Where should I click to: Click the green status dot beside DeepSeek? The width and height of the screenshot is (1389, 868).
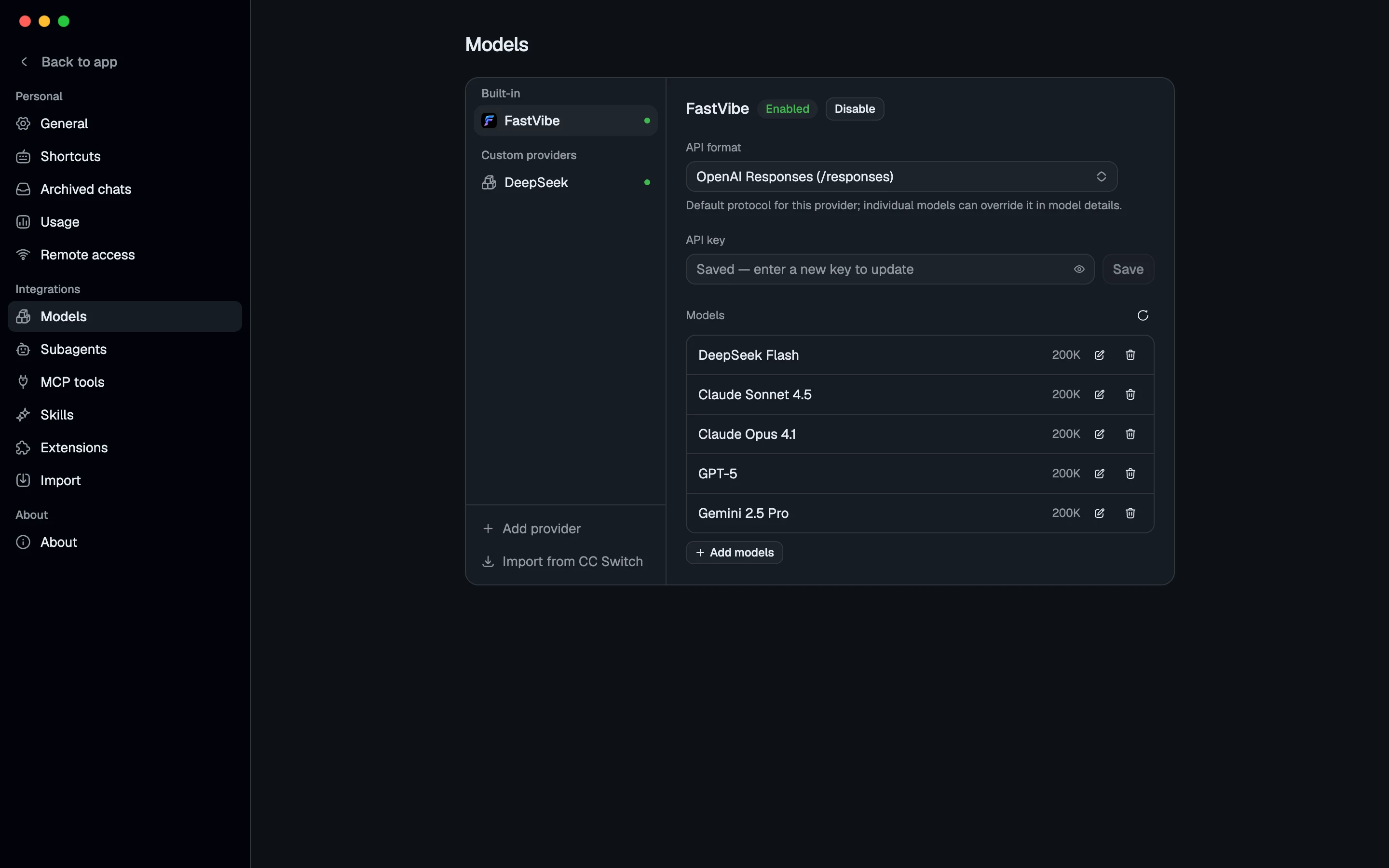coord(647,183)
